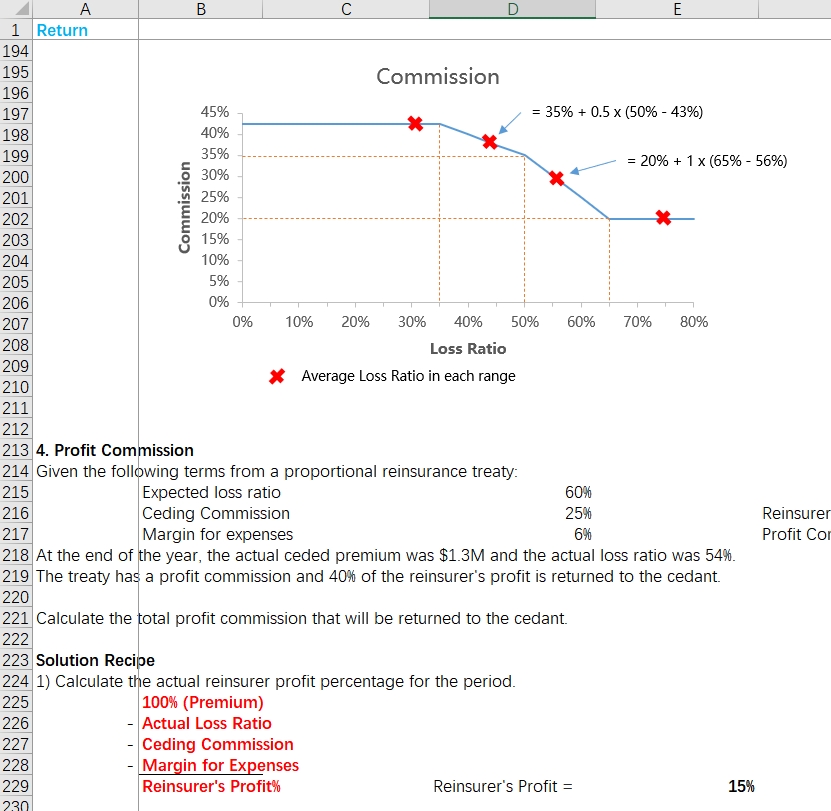This screenshot has width=831, height=811.
Task: Select the row 213 header
Action: coord(16,450)
